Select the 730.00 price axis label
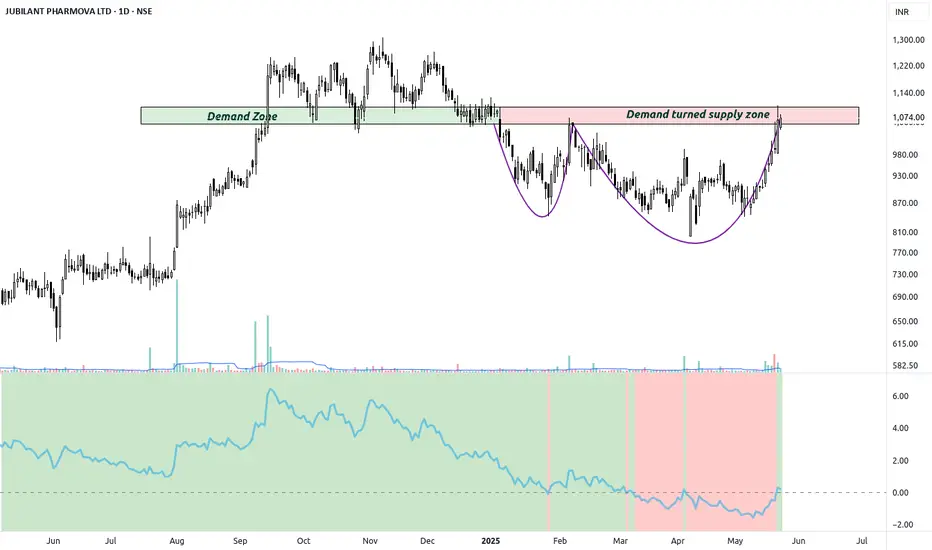Screen dimensions: 932x550 pyautogui.click(x=906, y=274)
